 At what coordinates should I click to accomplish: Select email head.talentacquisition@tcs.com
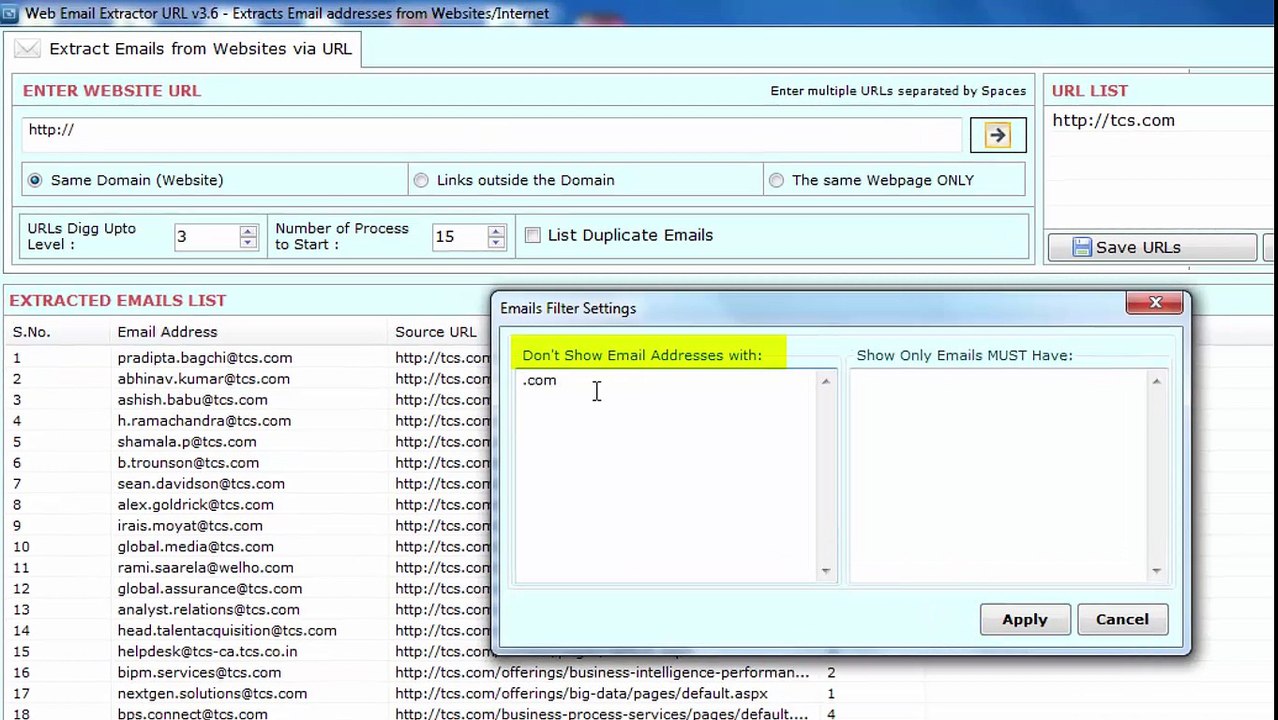click(227, 630)
